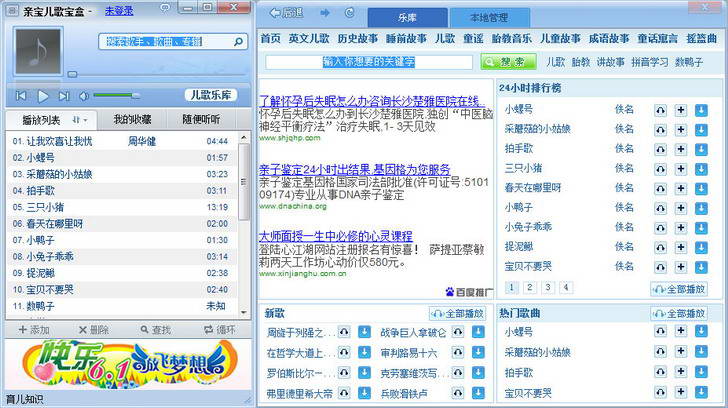
Task: Open the 大师面授 ad link
Action: click(336, 236)
